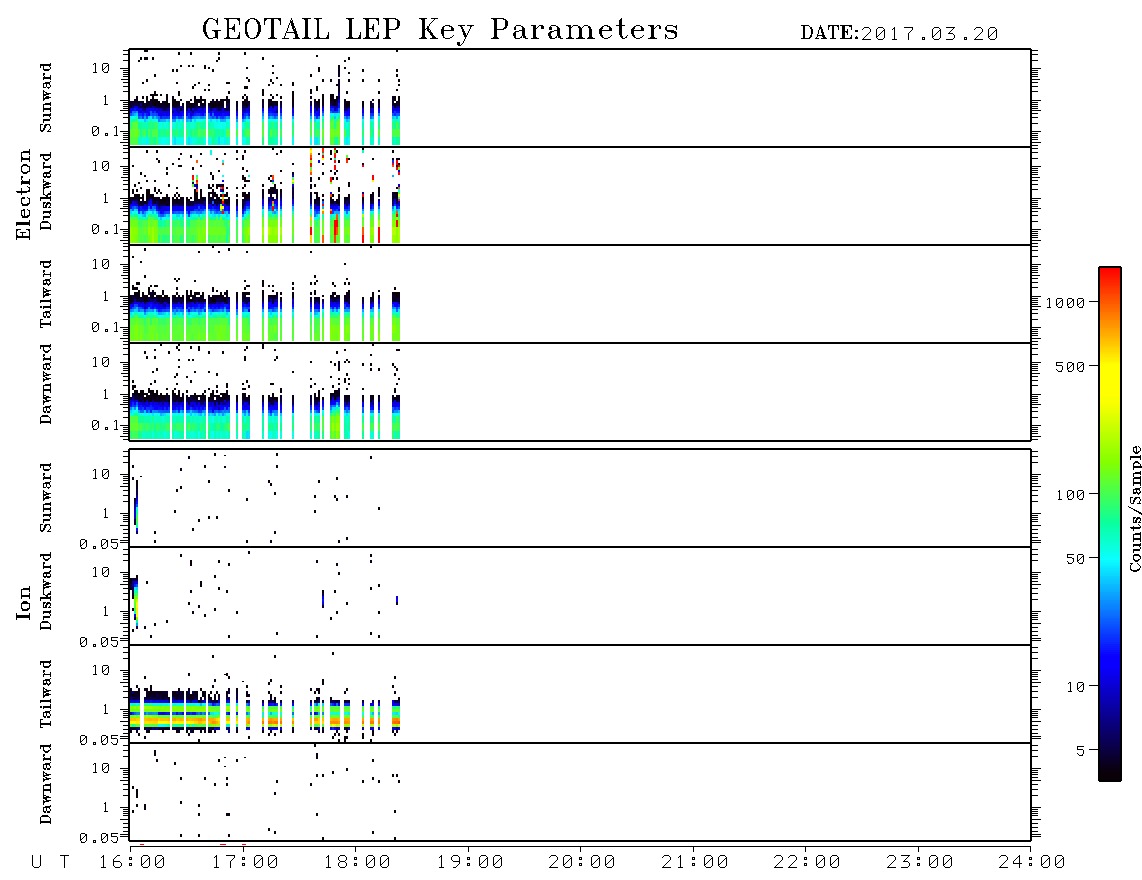
Task: Click the DATE:2017.03.20 label
Action: coord(899,34)
